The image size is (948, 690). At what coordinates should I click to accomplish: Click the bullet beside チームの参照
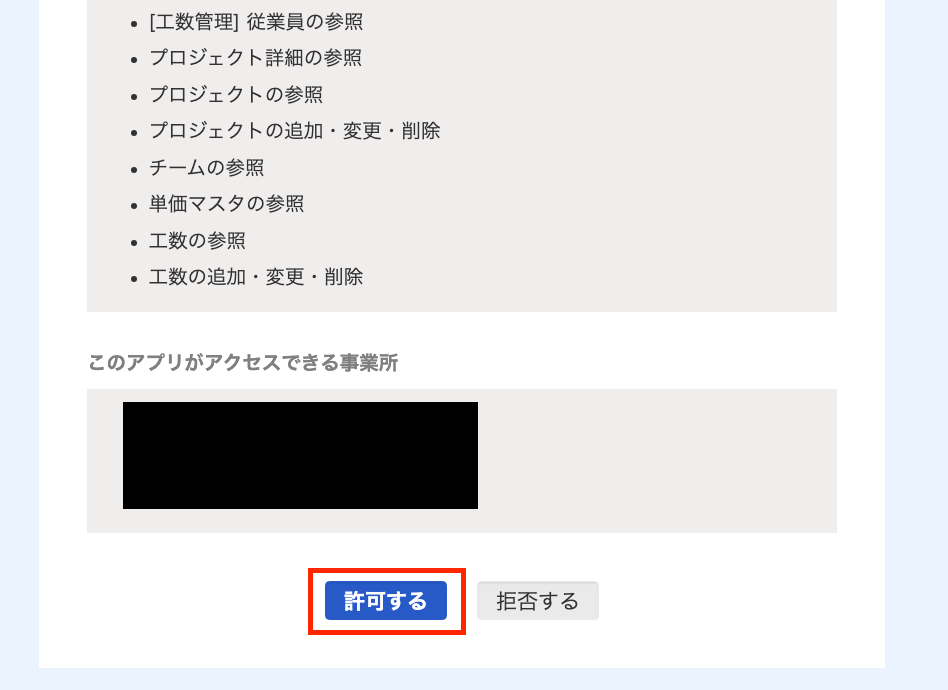134,170
